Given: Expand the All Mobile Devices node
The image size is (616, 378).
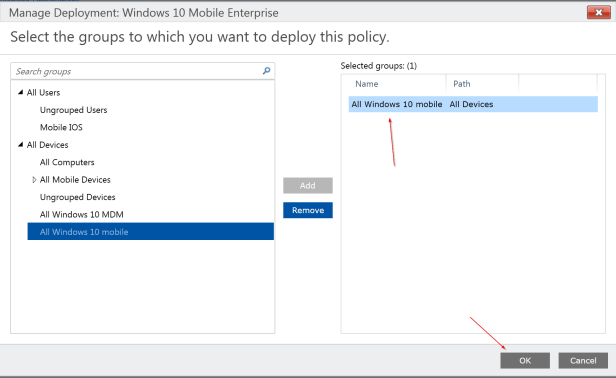Looking at the screenshot, I should click(x=34, y=180).
